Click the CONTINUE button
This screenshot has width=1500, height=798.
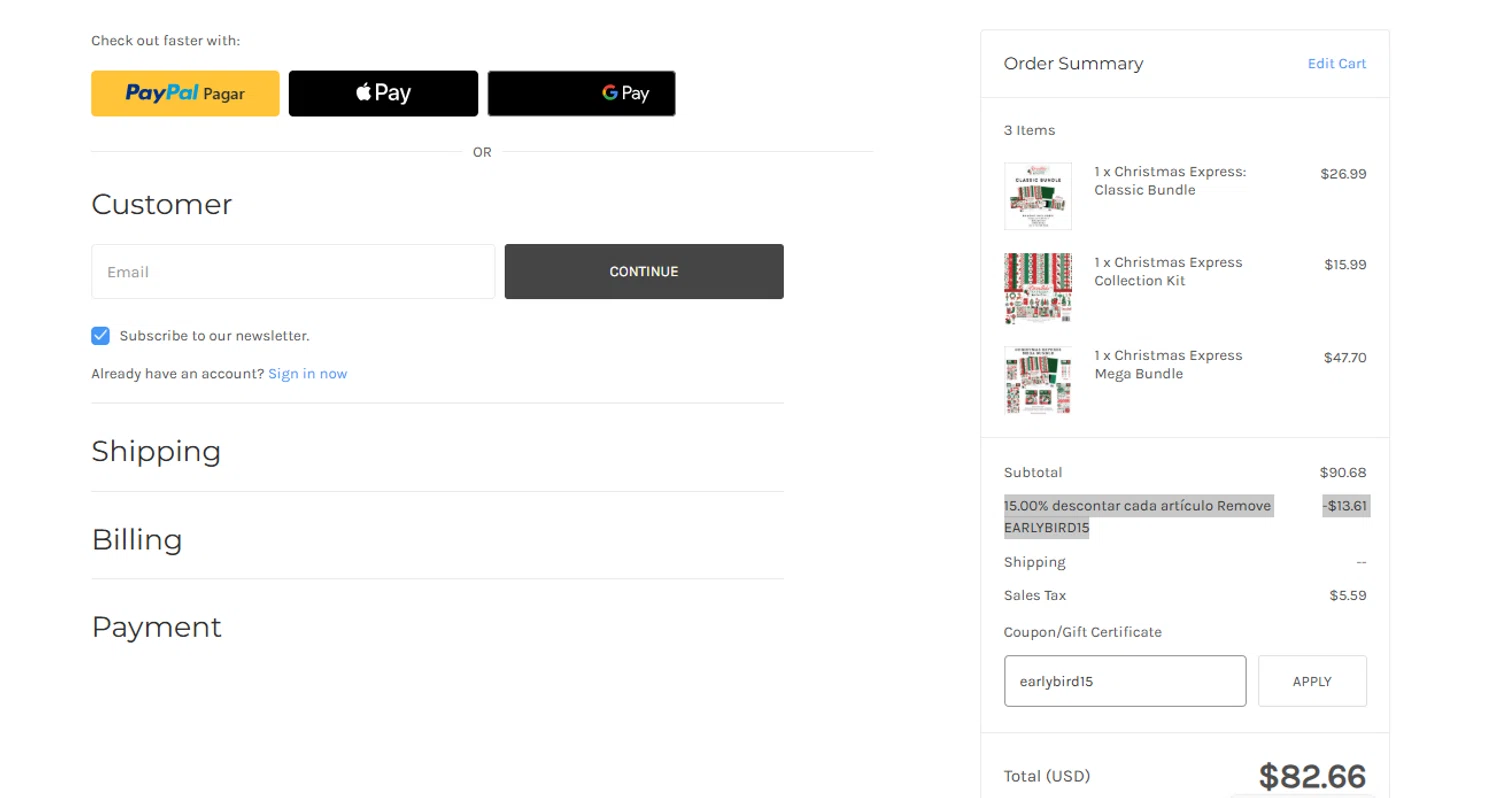(644, 271)
